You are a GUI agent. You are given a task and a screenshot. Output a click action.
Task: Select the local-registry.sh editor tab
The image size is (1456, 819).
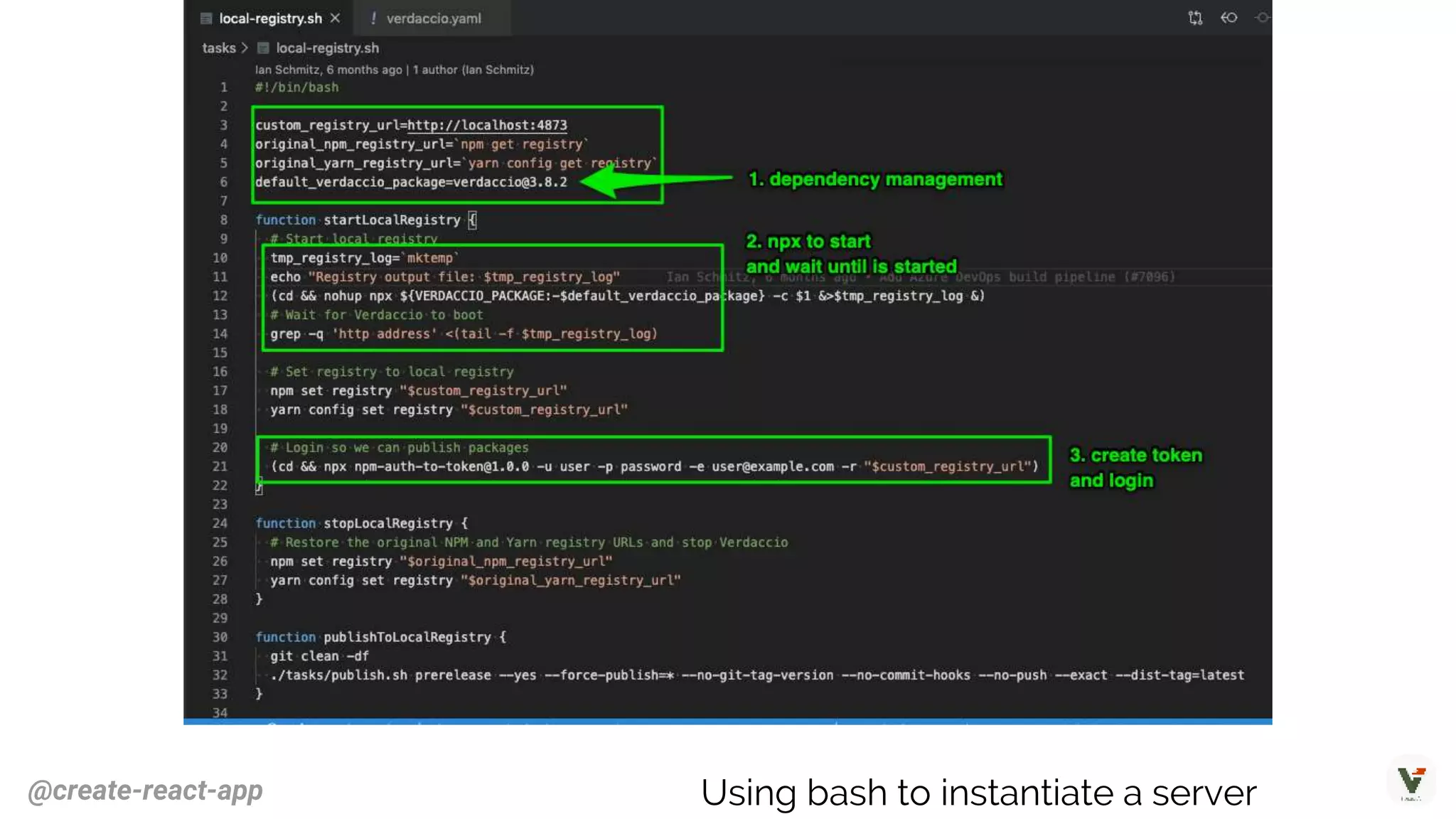(x=270, y=18)
